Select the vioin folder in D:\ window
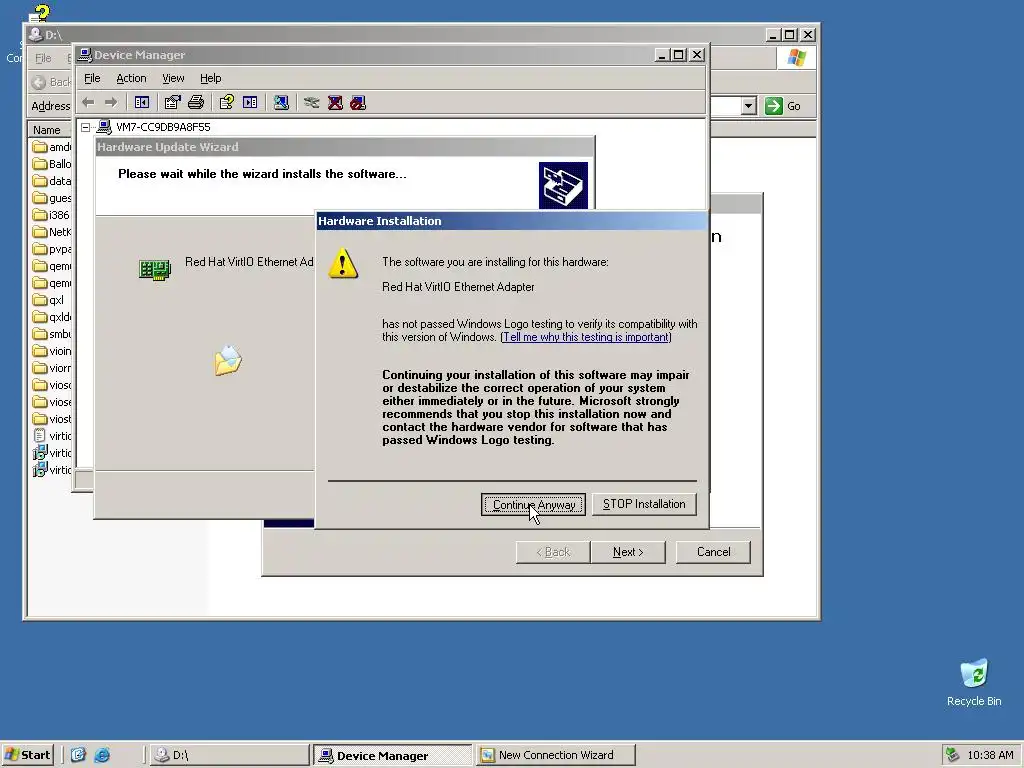Viewport: 1024px width, 768px height. [x=52, y=351]
